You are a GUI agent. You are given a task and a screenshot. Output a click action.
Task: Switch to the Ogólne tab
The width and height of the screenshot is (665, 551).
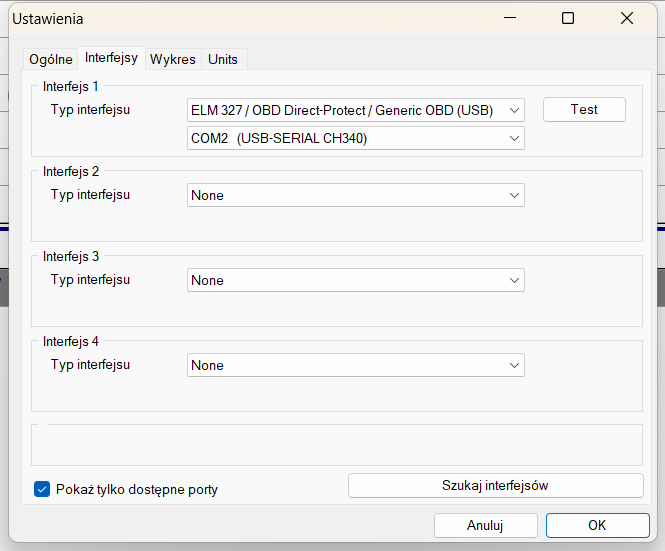50,59
